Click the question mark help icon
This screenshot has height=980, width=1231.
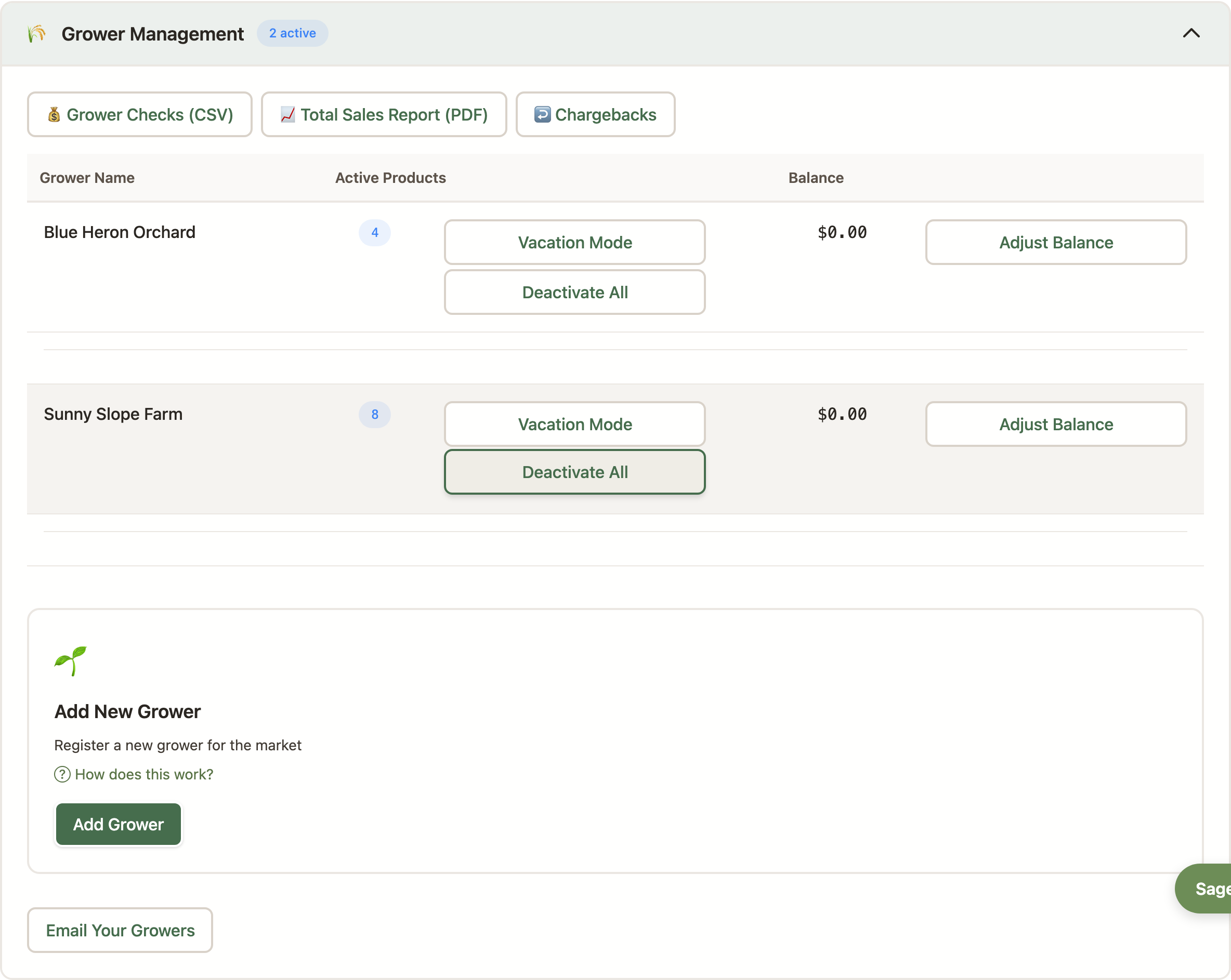click(62, 775)
